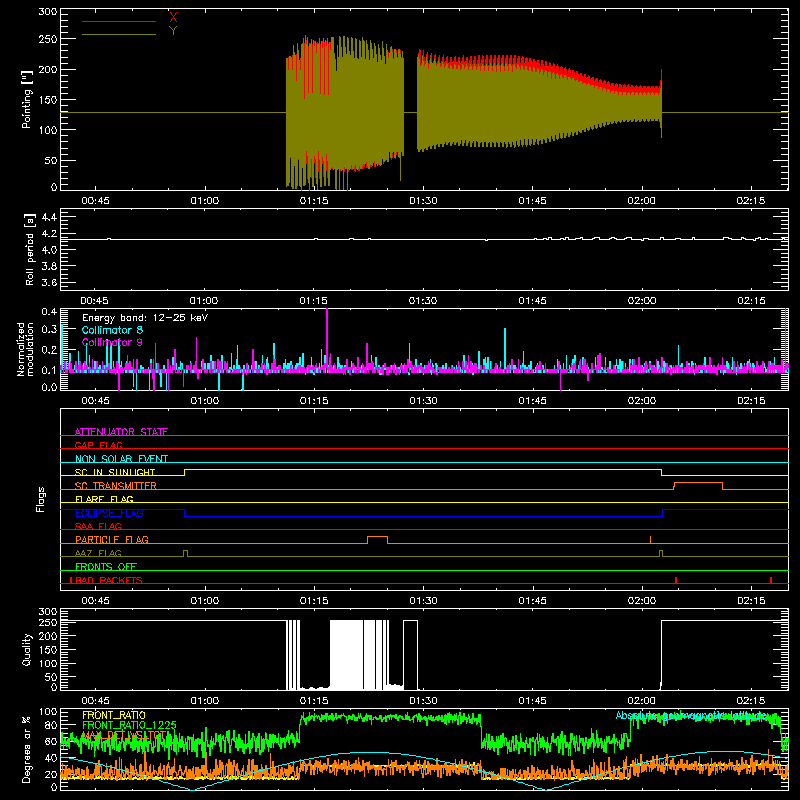800x800 pixels.
Task: Select the magenta Collimator 9 legend entry
Action: [112, 342]
